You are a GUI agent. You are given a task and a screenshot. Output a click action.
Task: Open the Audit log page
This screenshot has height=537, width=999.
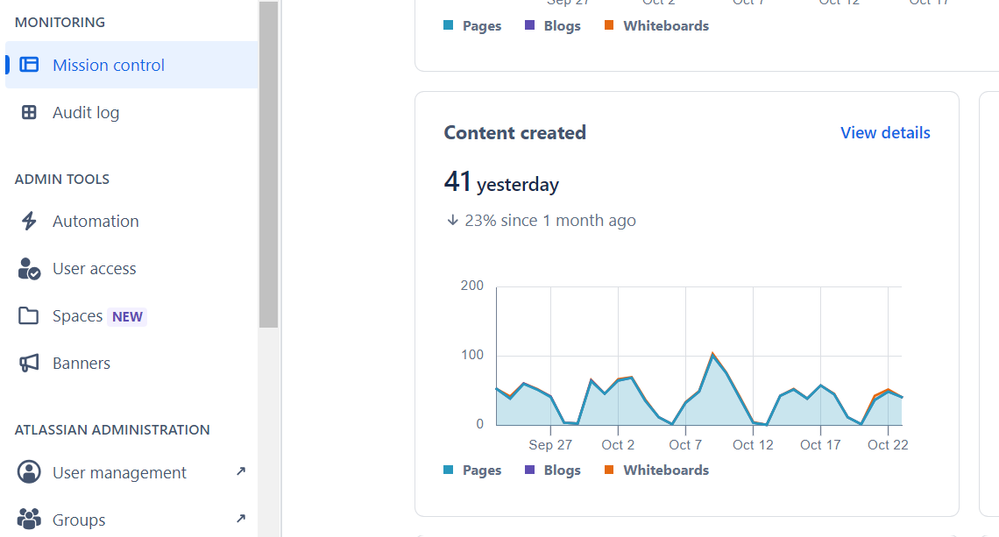(x=131, y=112)
